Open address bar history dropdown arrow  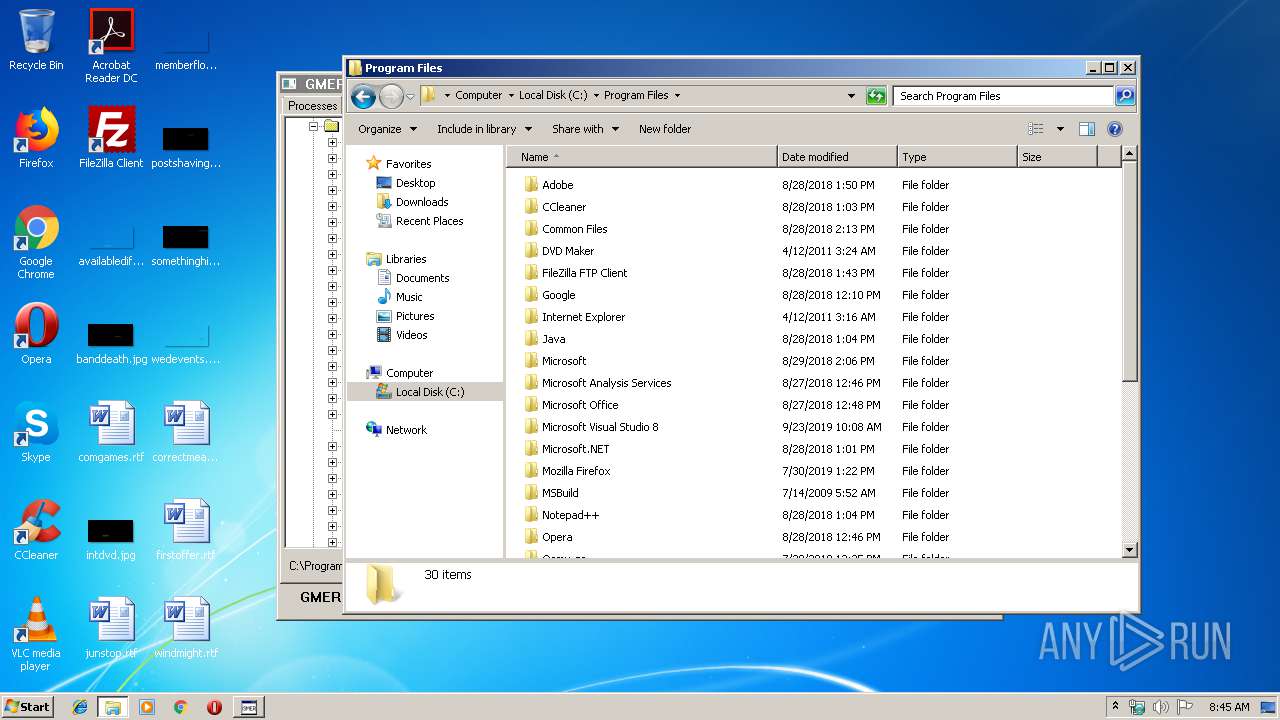(851, 96)
